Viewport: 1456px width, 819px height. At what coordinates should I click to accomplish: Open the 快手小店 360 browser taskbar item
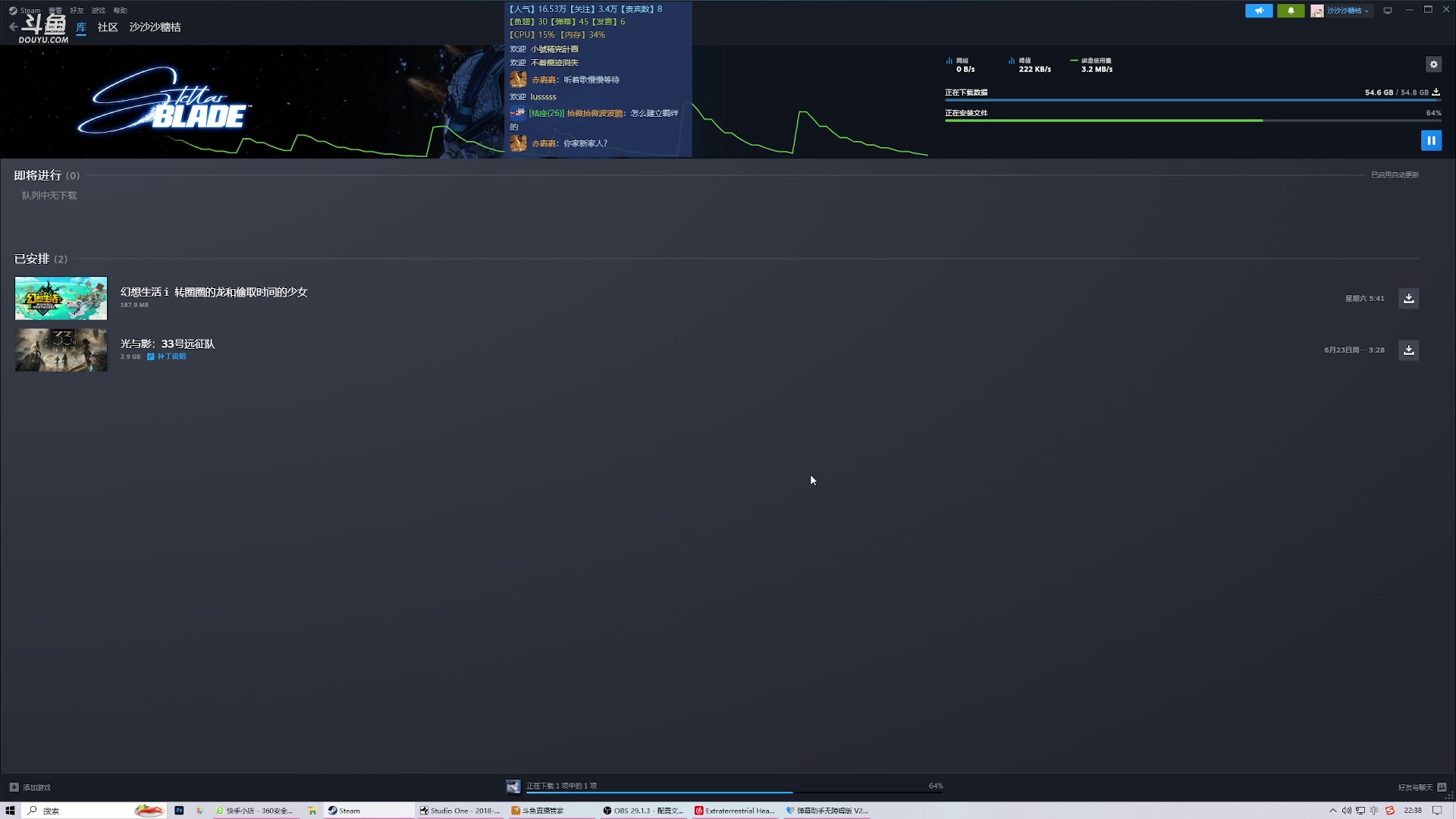pos(255,811)
